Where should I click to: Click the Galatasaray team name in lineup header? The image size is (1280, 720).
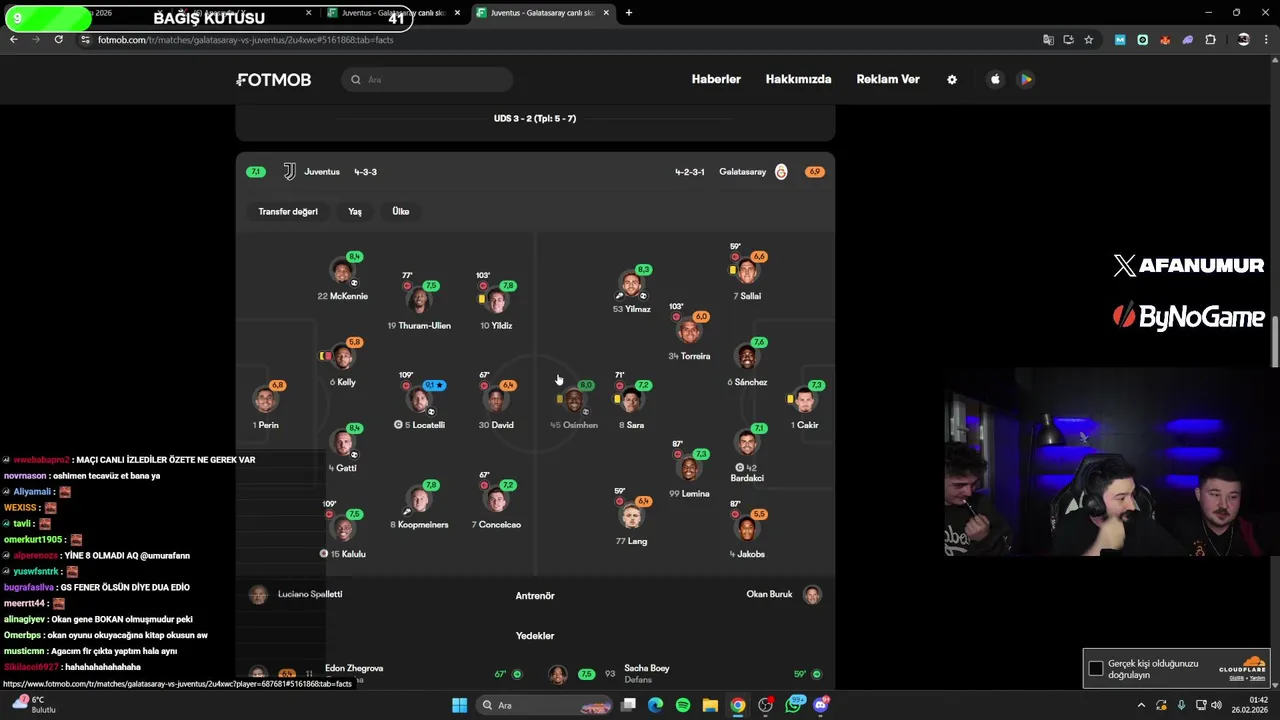pos(742,172)
